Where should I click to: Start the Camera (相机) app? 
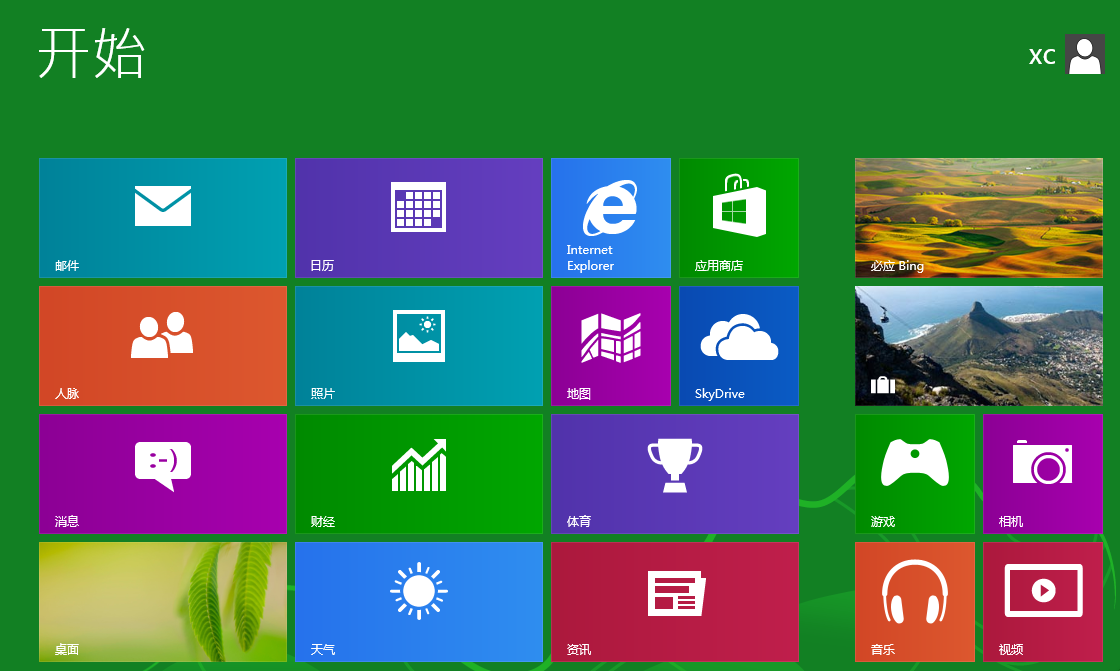1043,473
